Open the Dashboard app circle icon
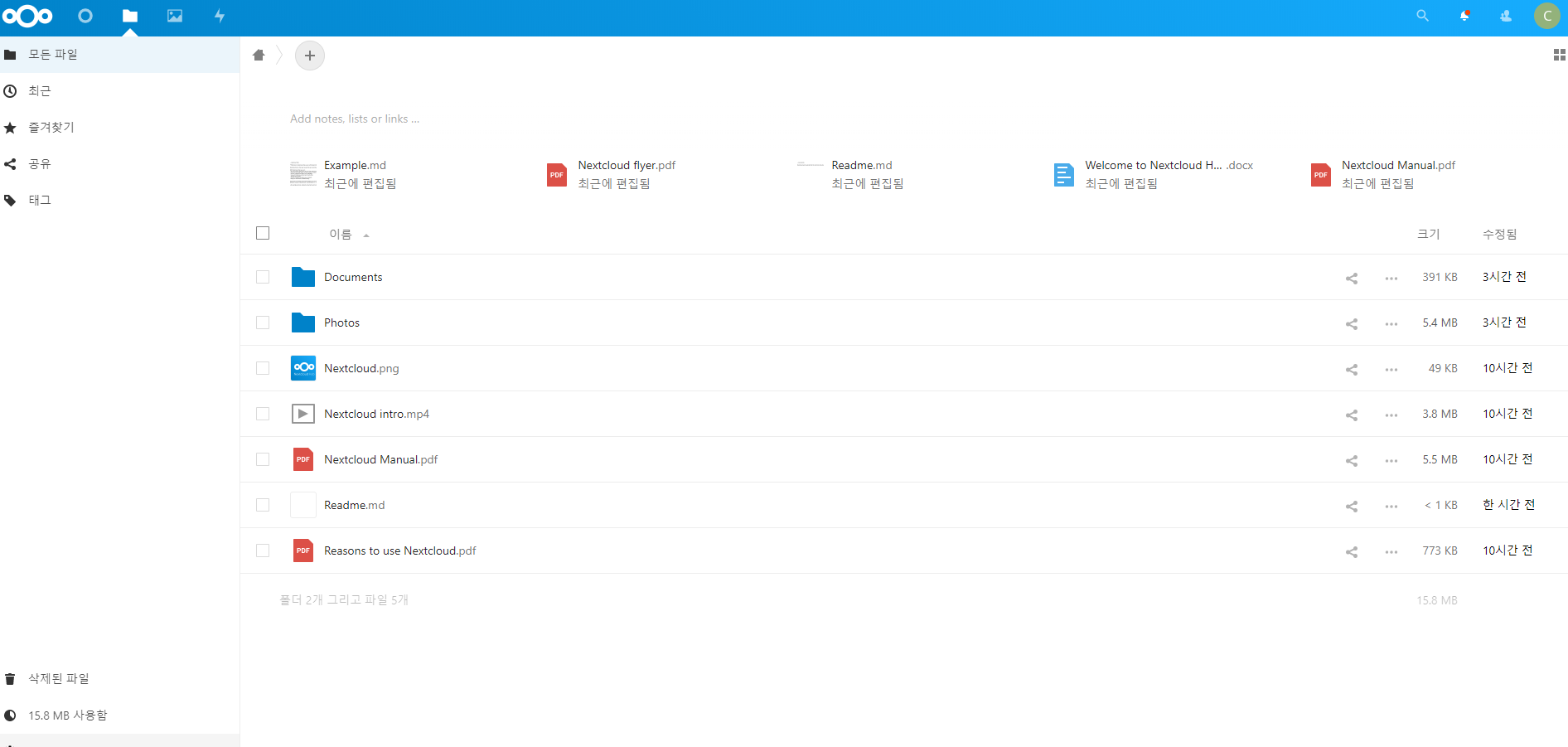1568x747 pixels. point(85,16)
